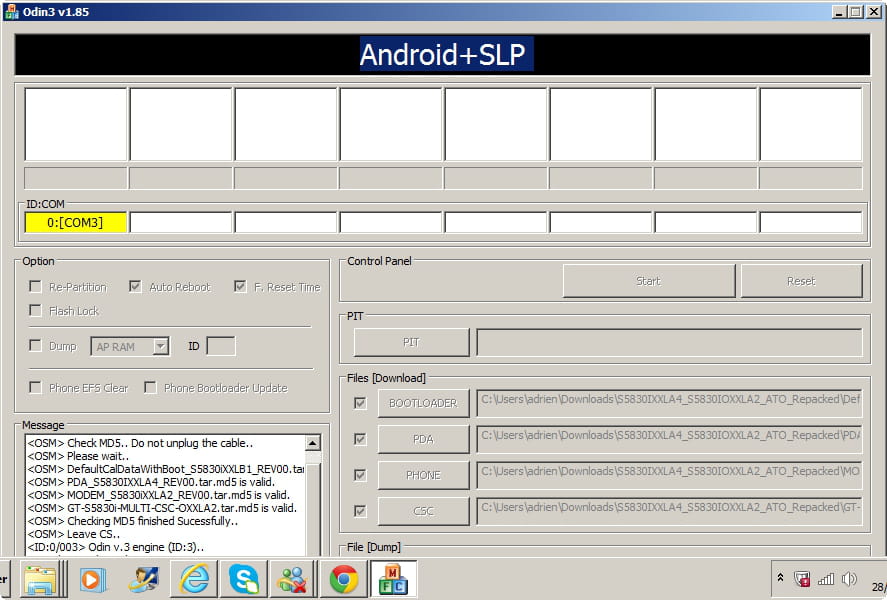The height and width of the screenshot is (600, 887).
Task: Toggle the F. Reset Time checkbox
Action: tap(240, 287)
